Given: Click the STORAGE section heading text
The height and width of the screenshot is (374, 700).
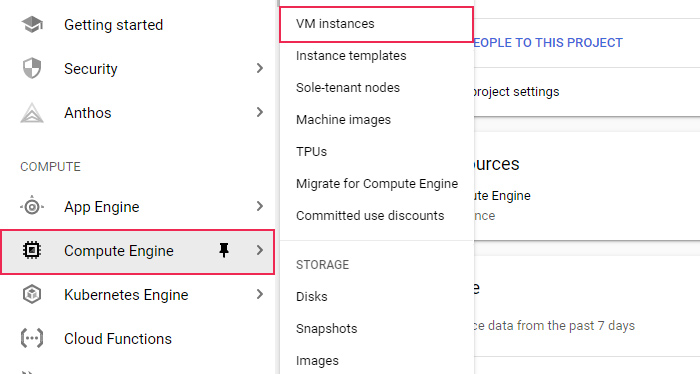Looking at the screenshot, I should coord(322,265).
